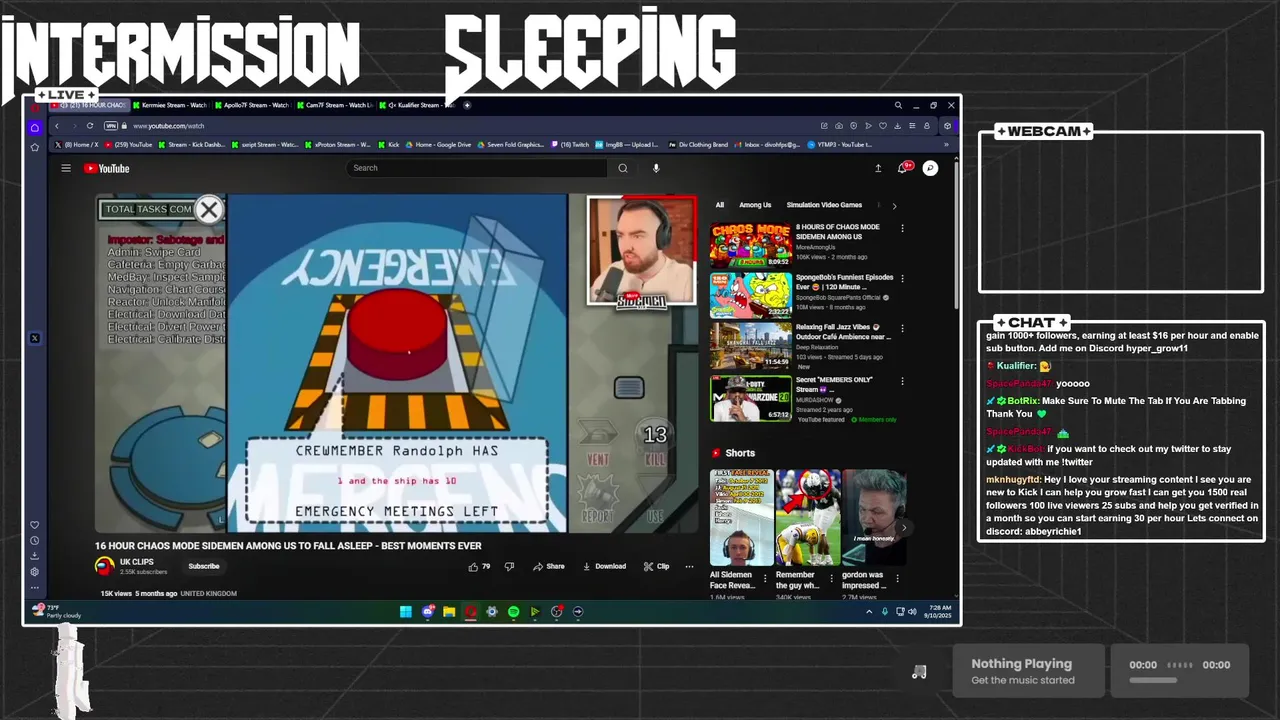Open the Div Clothing Brand bookmark
The width and height of the screenshot is (1280, 720).
[698, 145]
